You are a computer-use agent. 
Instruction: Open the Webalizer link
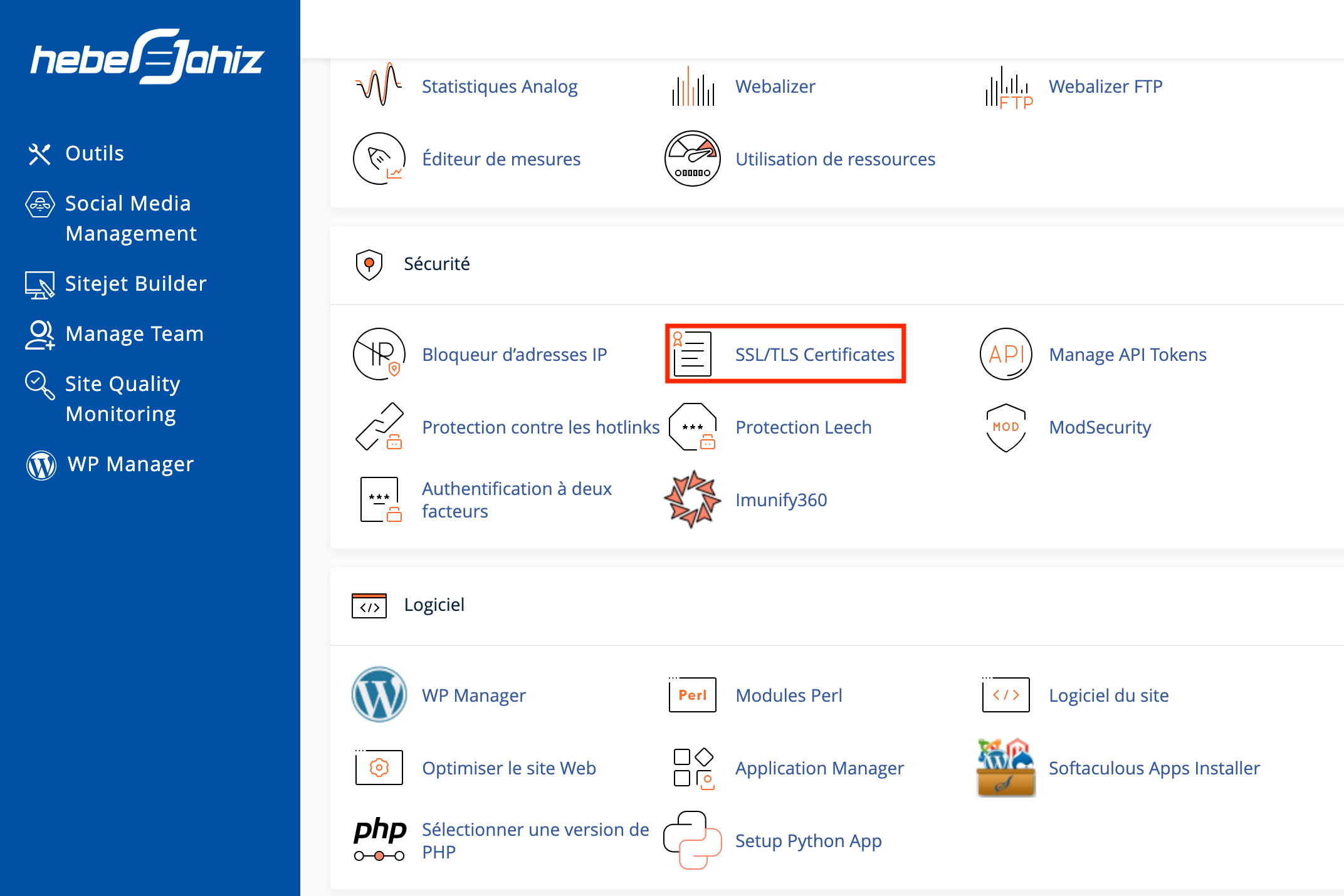coord(775,86)
